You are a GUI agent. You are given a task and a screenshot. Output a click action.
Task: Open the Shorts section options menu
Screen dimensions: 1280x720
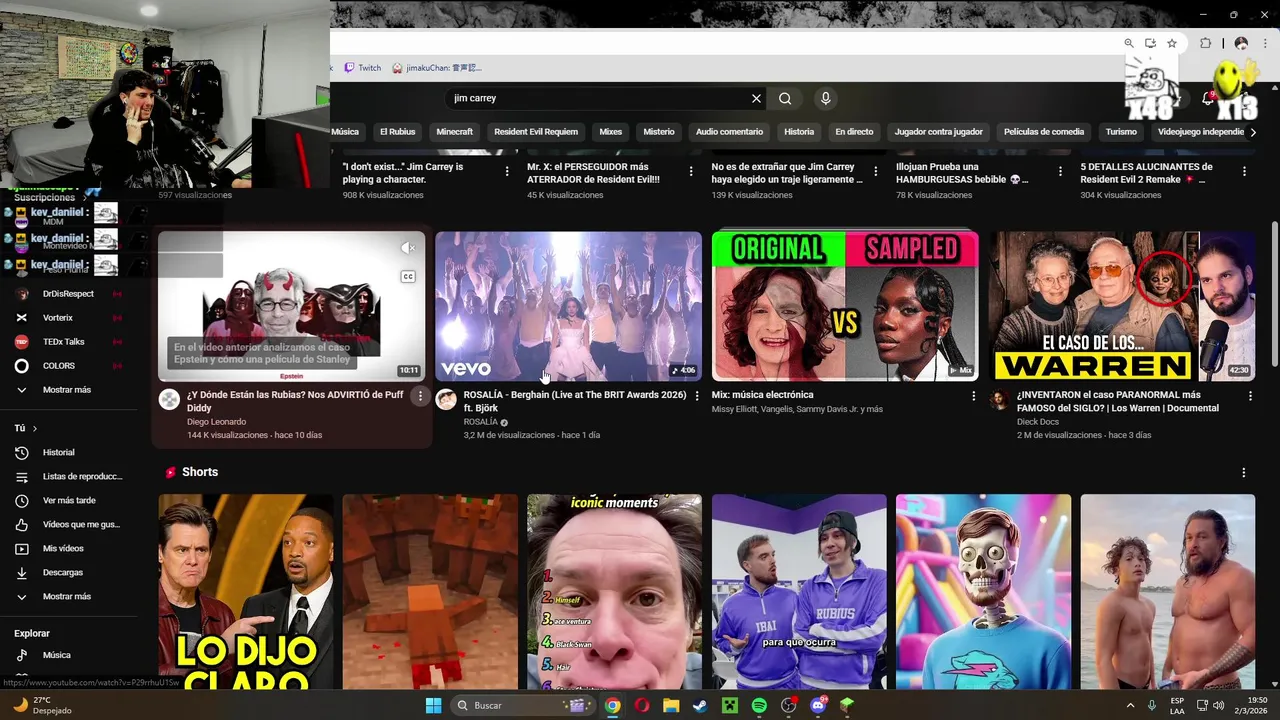(x=1244, y=472)
